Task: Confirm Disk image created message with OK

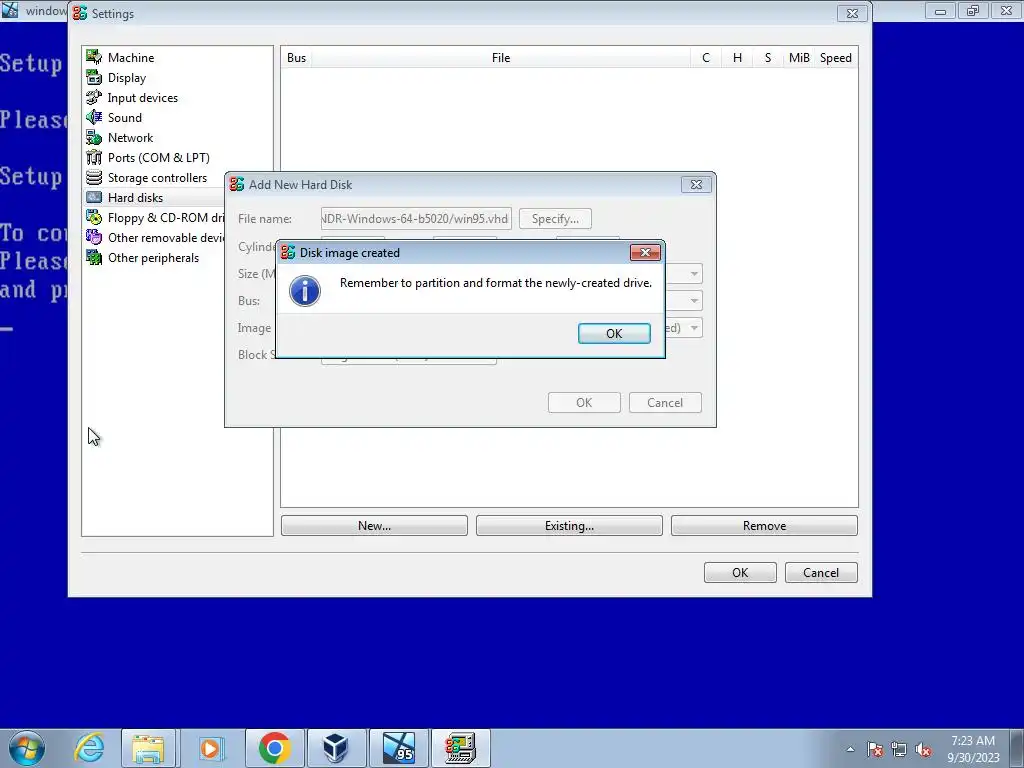Action: [614, 333]
